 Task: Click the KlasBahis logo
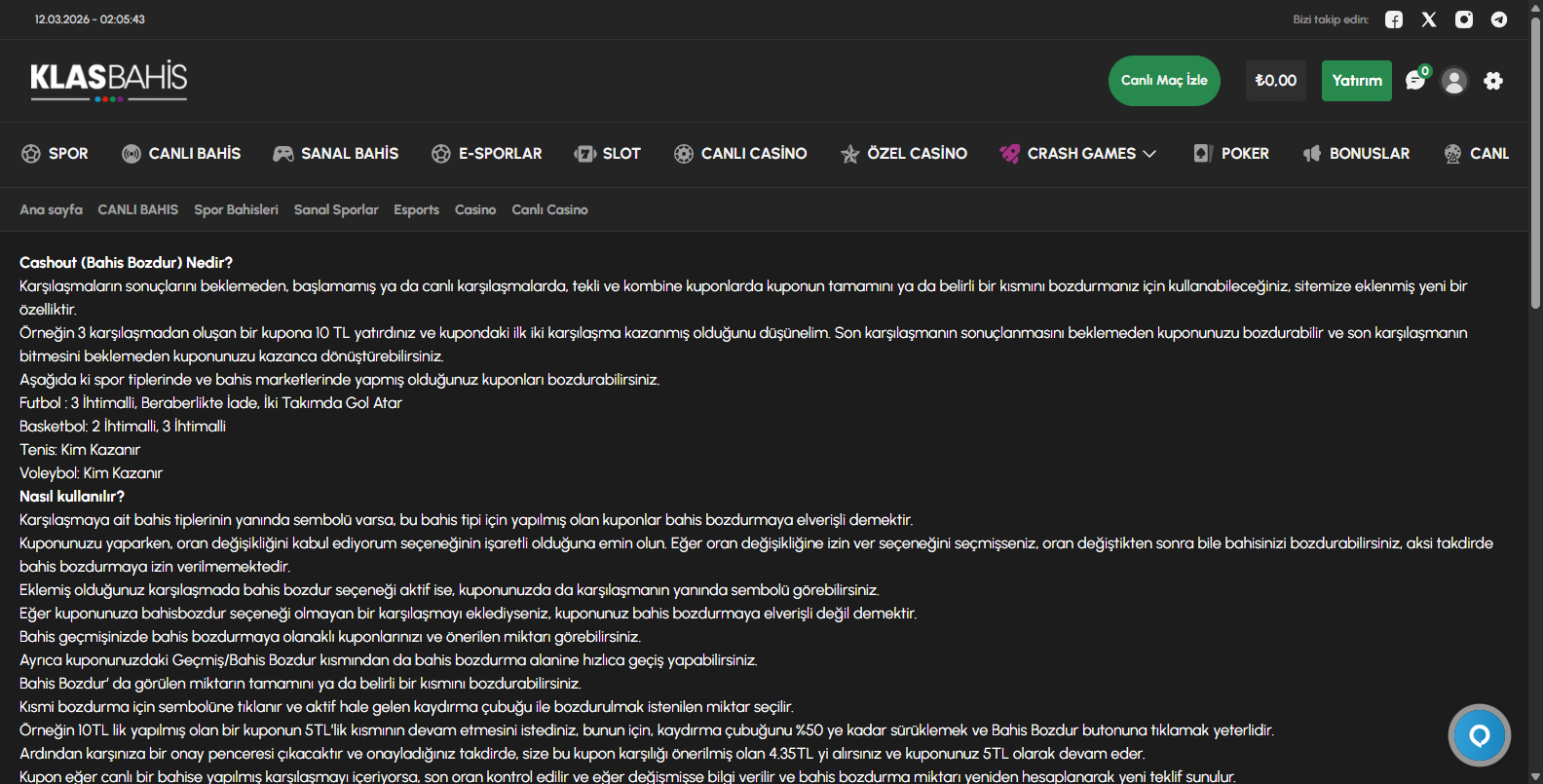(x=109, y=80)
